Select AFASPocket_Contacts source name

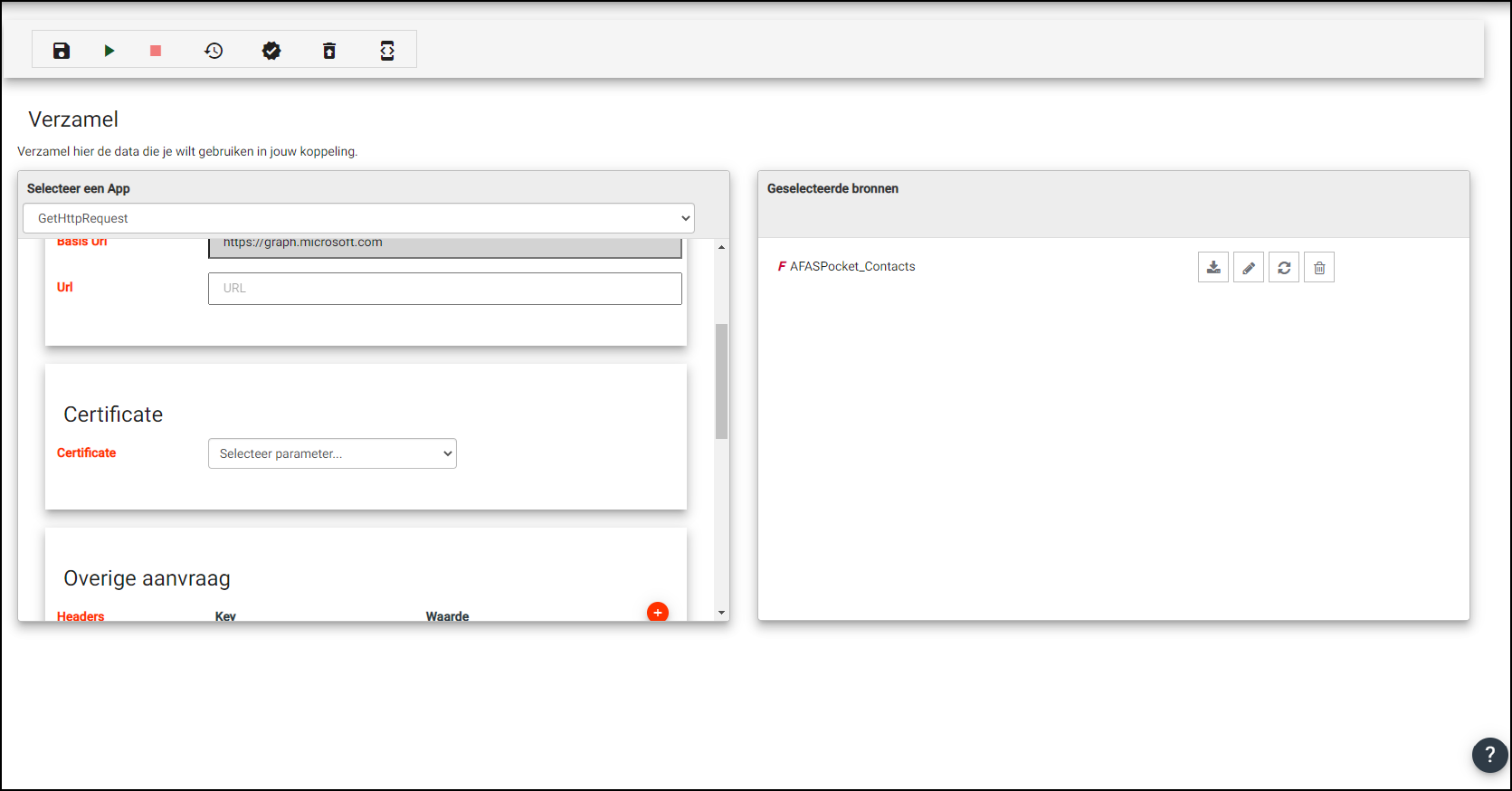coord(851,267)
